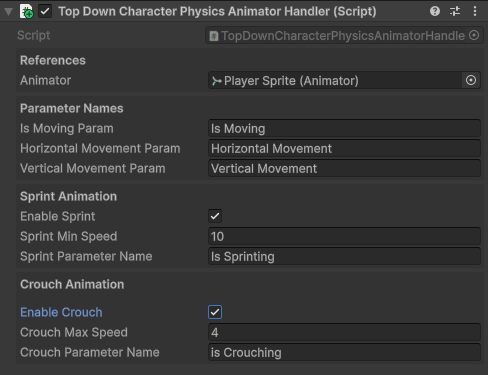Viewport: 488px width, 375px height.
Task: Click the component title Top Down Character Physics Animator Handler
Action: [217, 11]
